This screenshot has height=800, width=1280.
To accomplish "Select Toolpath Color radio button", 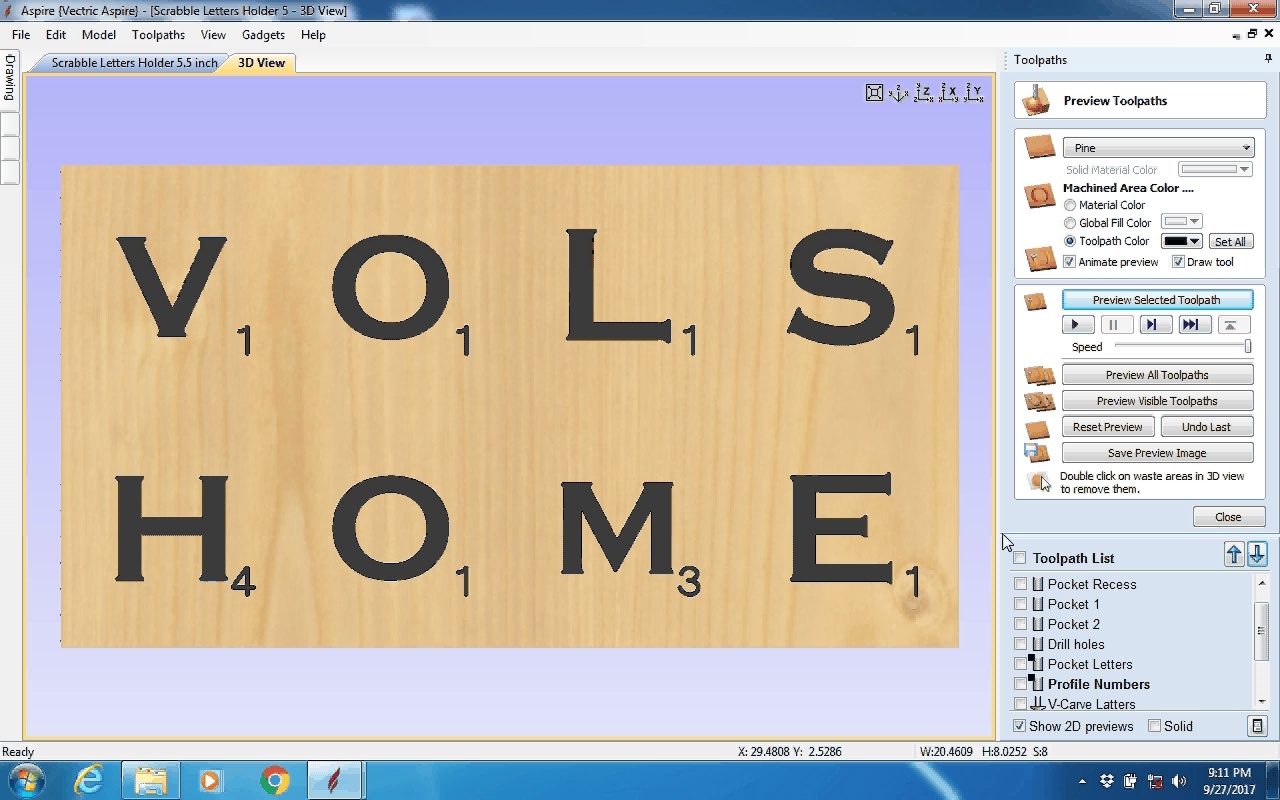I will [x=1070, y=241].
